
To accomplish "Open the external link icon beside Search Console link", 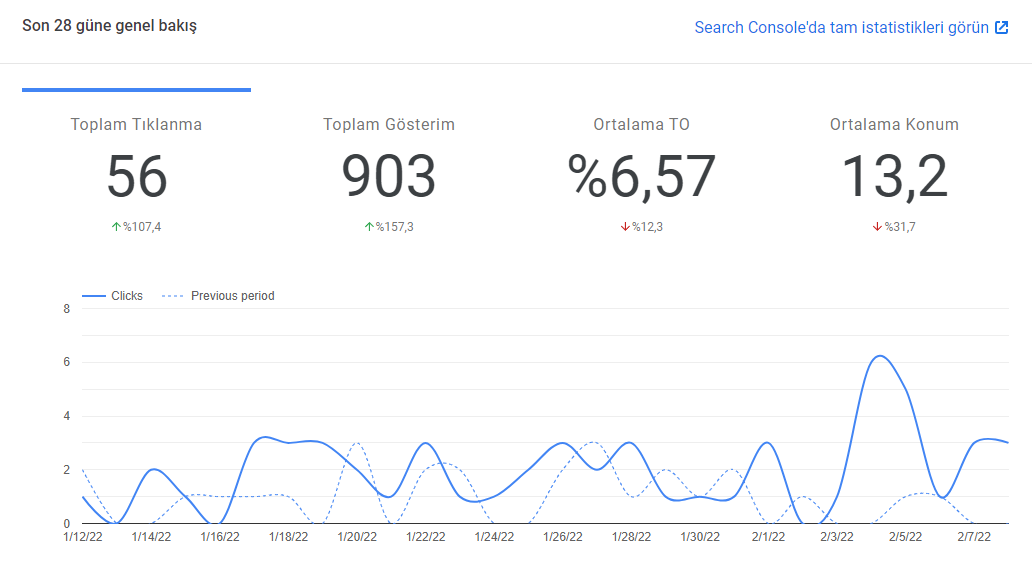I will (1001, 28).
